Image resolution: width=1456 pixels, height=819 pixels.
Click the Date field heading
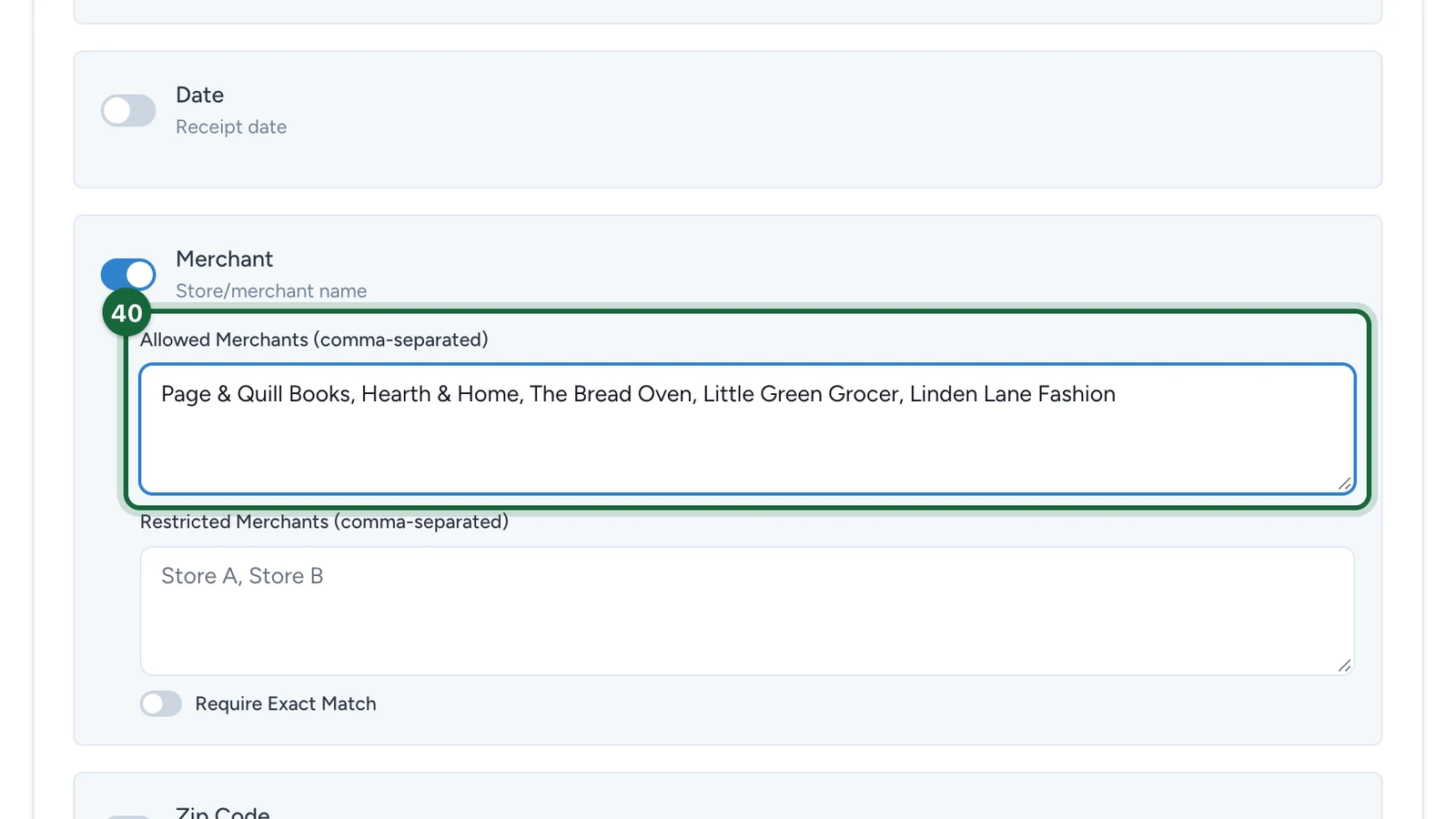(199, 95)
